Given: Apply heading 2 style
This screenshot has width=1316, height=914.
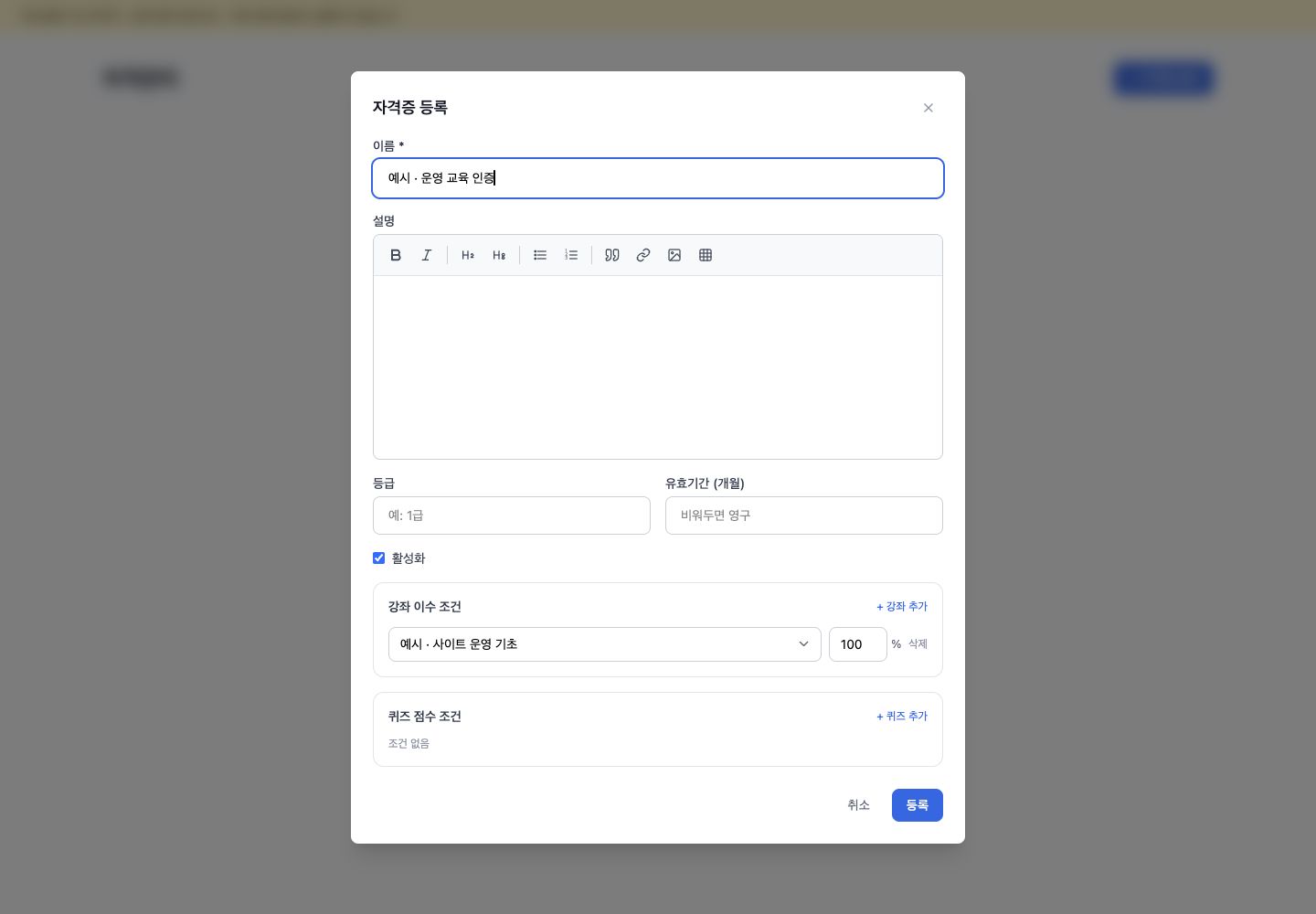Looking at the screenshot, I should (x=468, y=255).
